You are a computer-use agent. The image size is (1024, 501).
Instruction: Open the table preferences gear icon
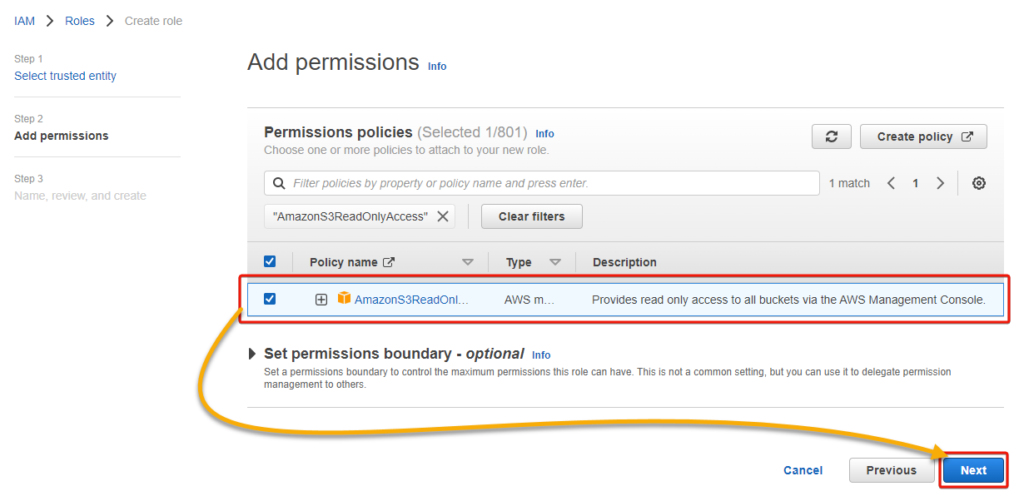pos(979,184)
